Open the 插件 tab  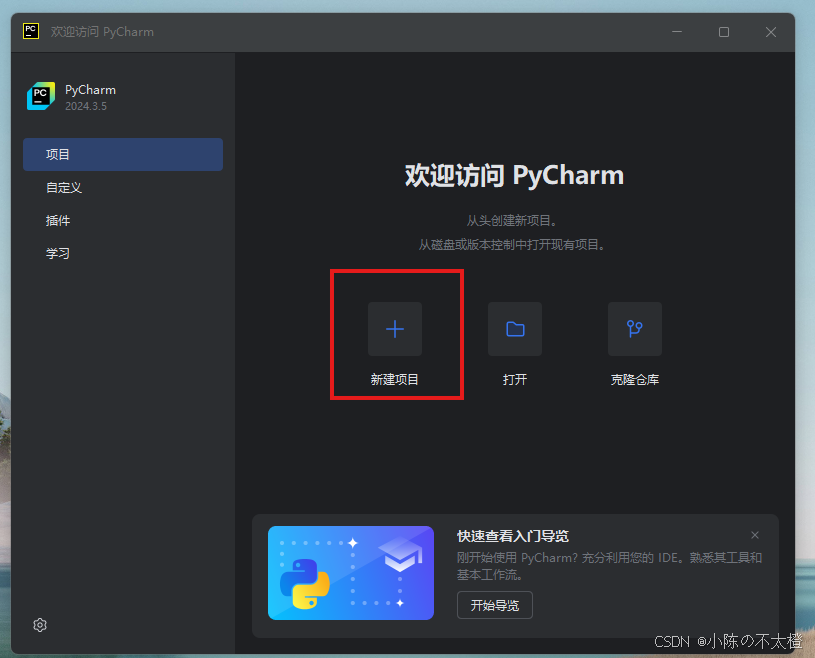coord(123,220)
